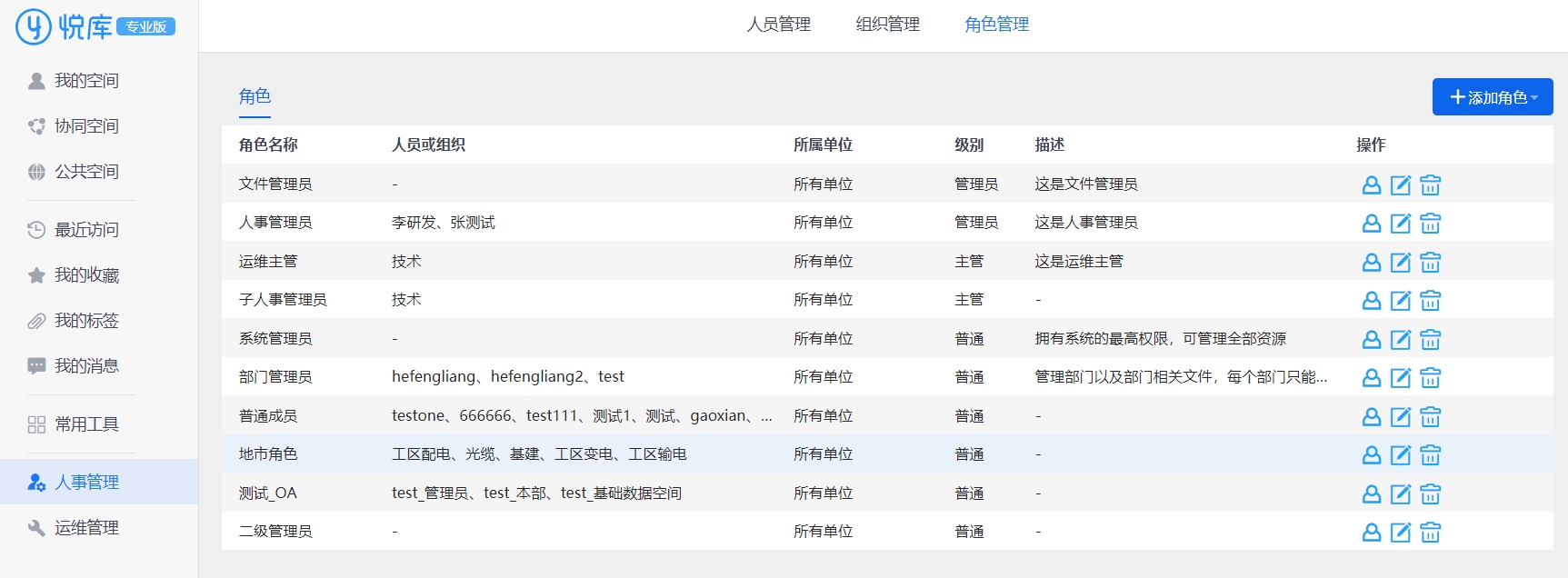Assign members to 部门管理员 role
Viewport: 1568px width, 578px height.
tap(1372, 378)
